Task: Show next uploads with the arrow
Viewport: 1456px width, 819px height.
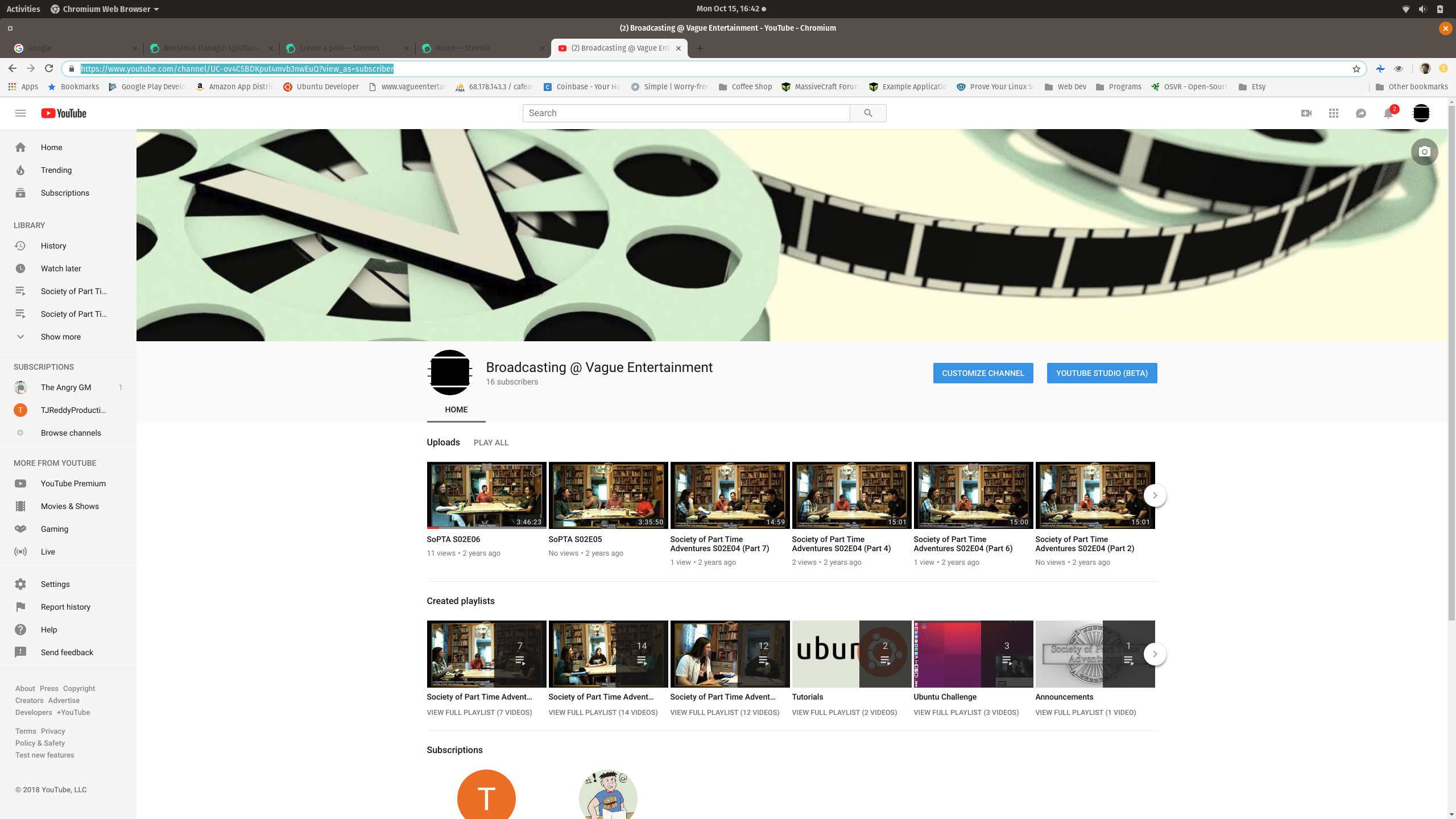Action: coord(1155,495)
